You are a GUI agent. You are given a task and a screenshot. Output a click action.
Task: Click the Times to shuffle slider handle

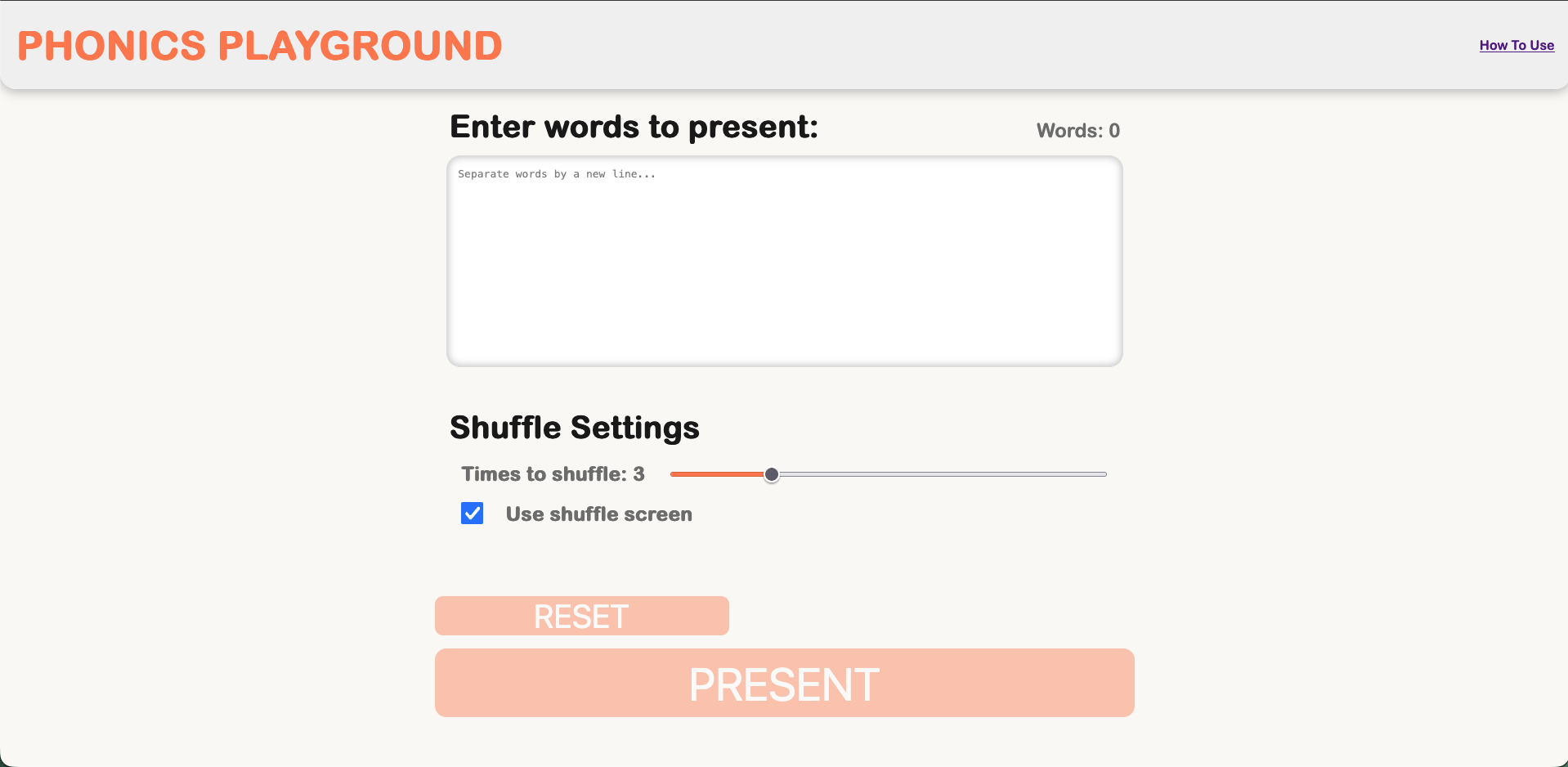point(771,474)
